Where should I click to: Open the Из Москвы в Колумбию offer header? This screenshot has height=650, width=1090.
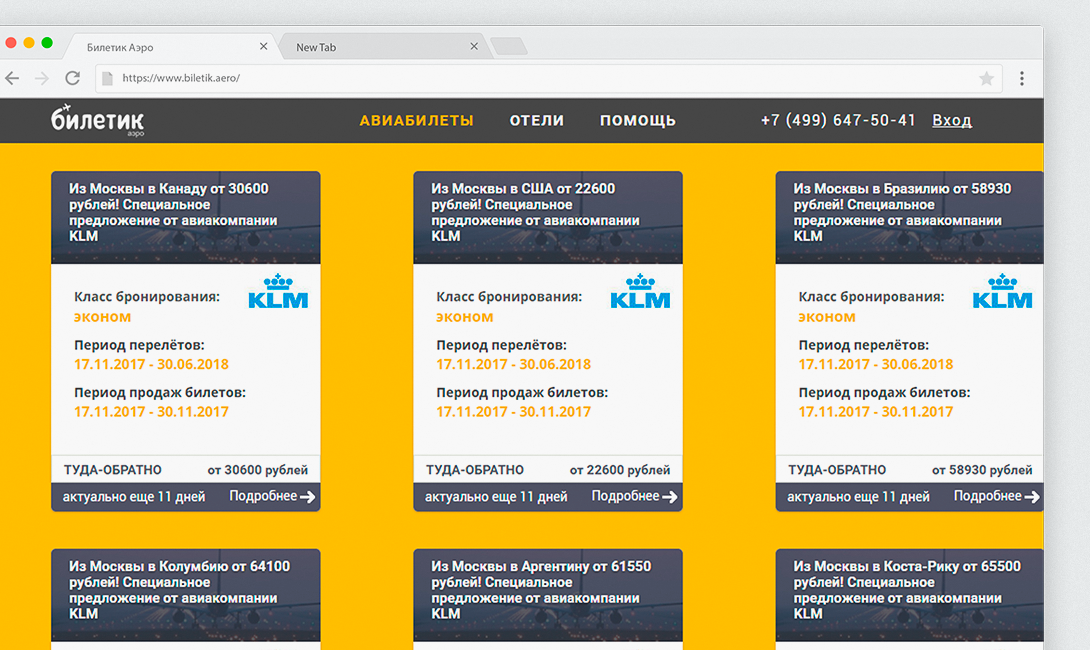pyautogui.click(x=186, y=595)
